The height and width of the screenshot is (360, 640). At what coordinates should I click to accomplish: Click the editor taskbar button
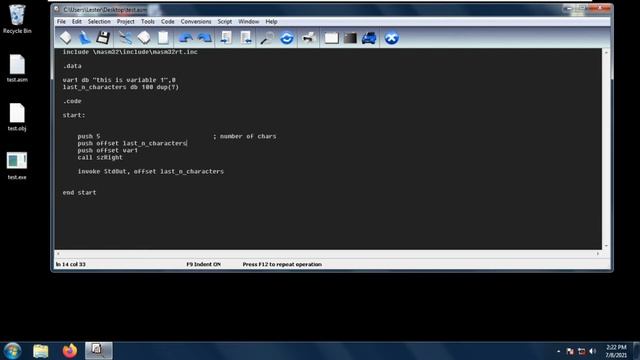(x=98, y=351)
